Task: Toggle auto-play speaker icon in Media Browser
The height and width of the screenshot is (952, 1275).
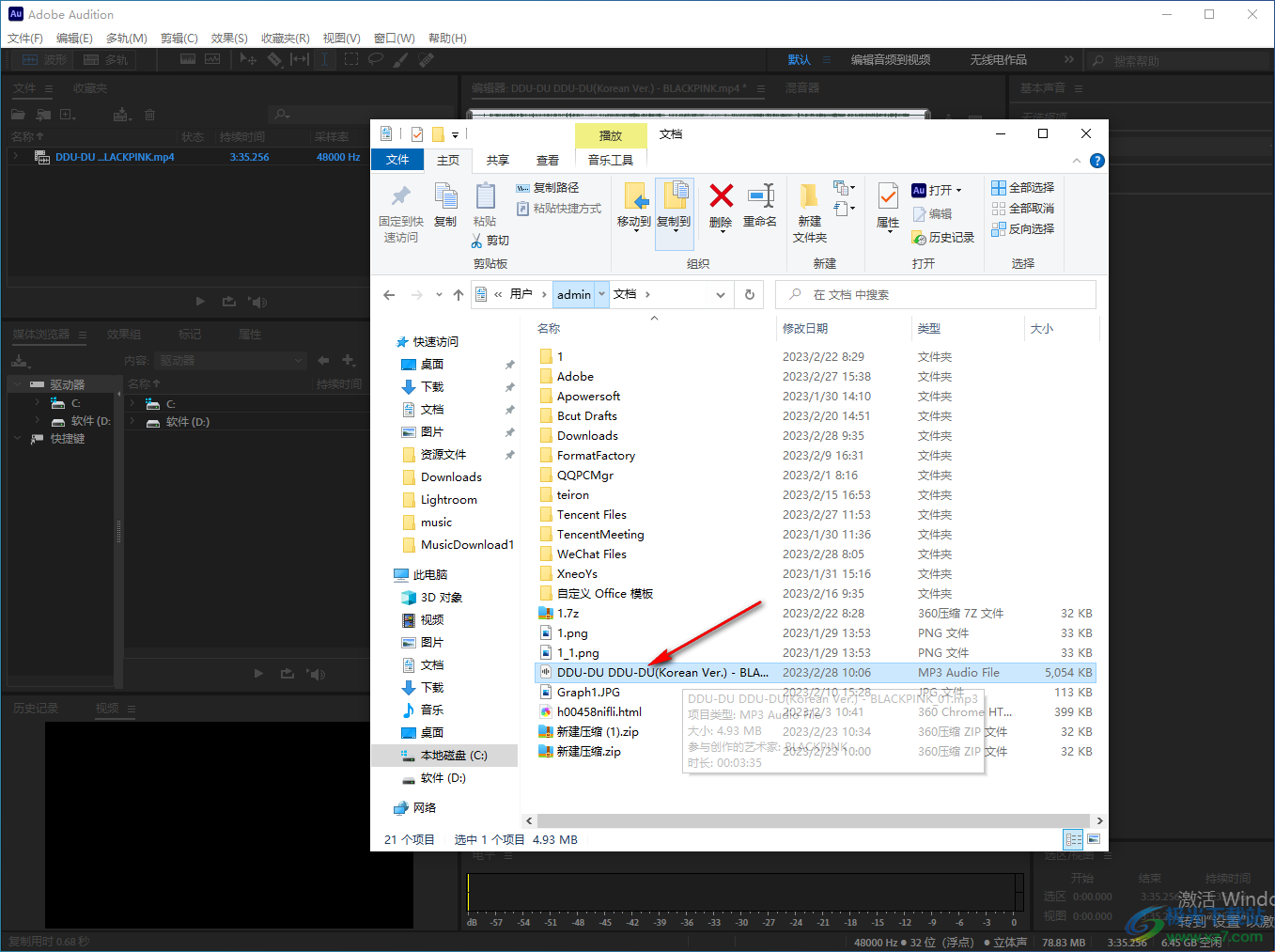Action: tap(316, 674)
